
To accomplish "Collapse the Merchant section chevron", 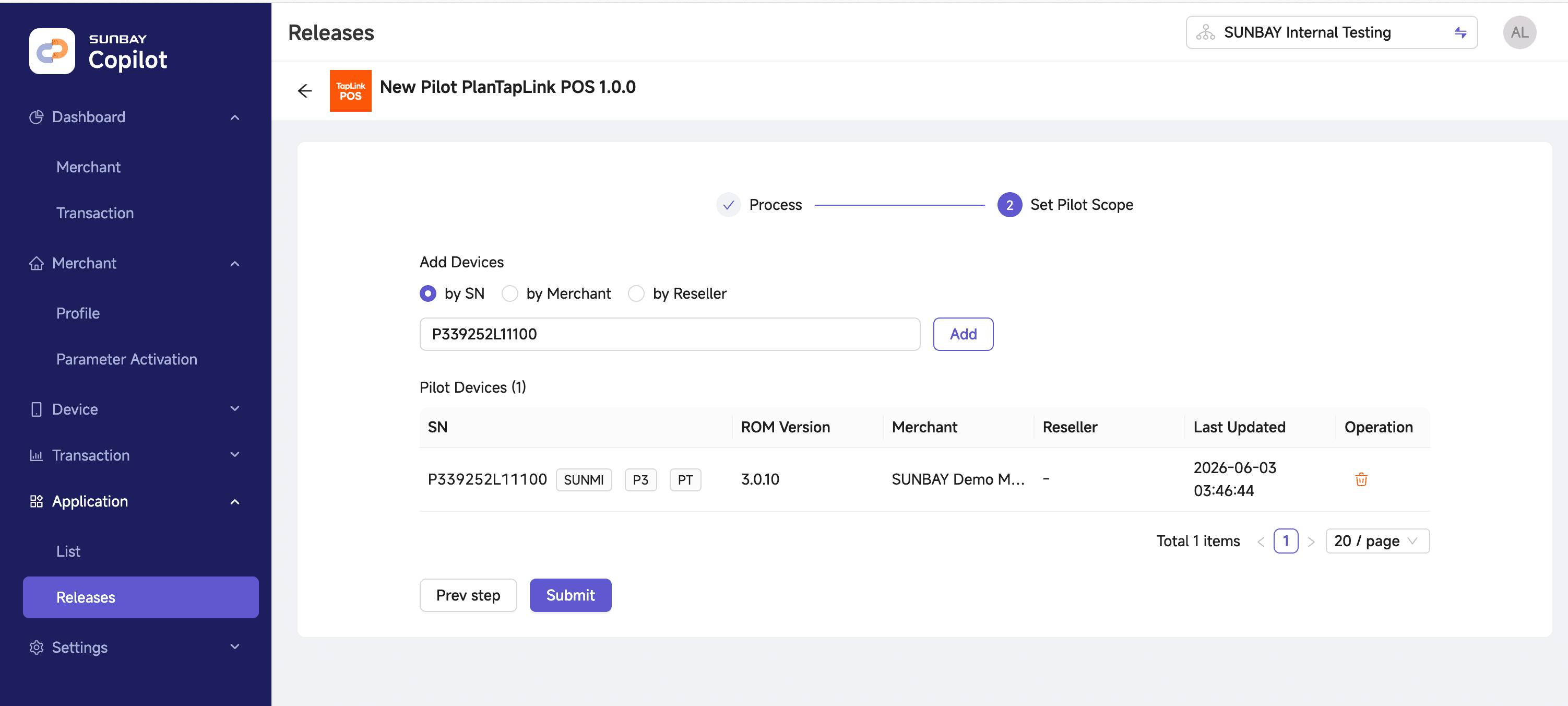I will (235, 263).
